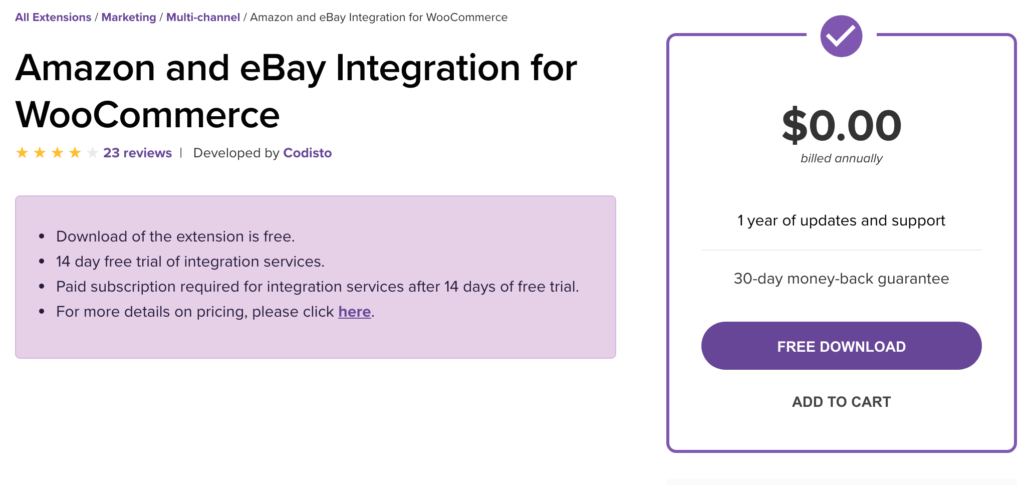The width and height of the screenshot is (1024, 485).
Task: Click the 'billed annually' label
Action: pyautogui.click(x=841, y=158)
